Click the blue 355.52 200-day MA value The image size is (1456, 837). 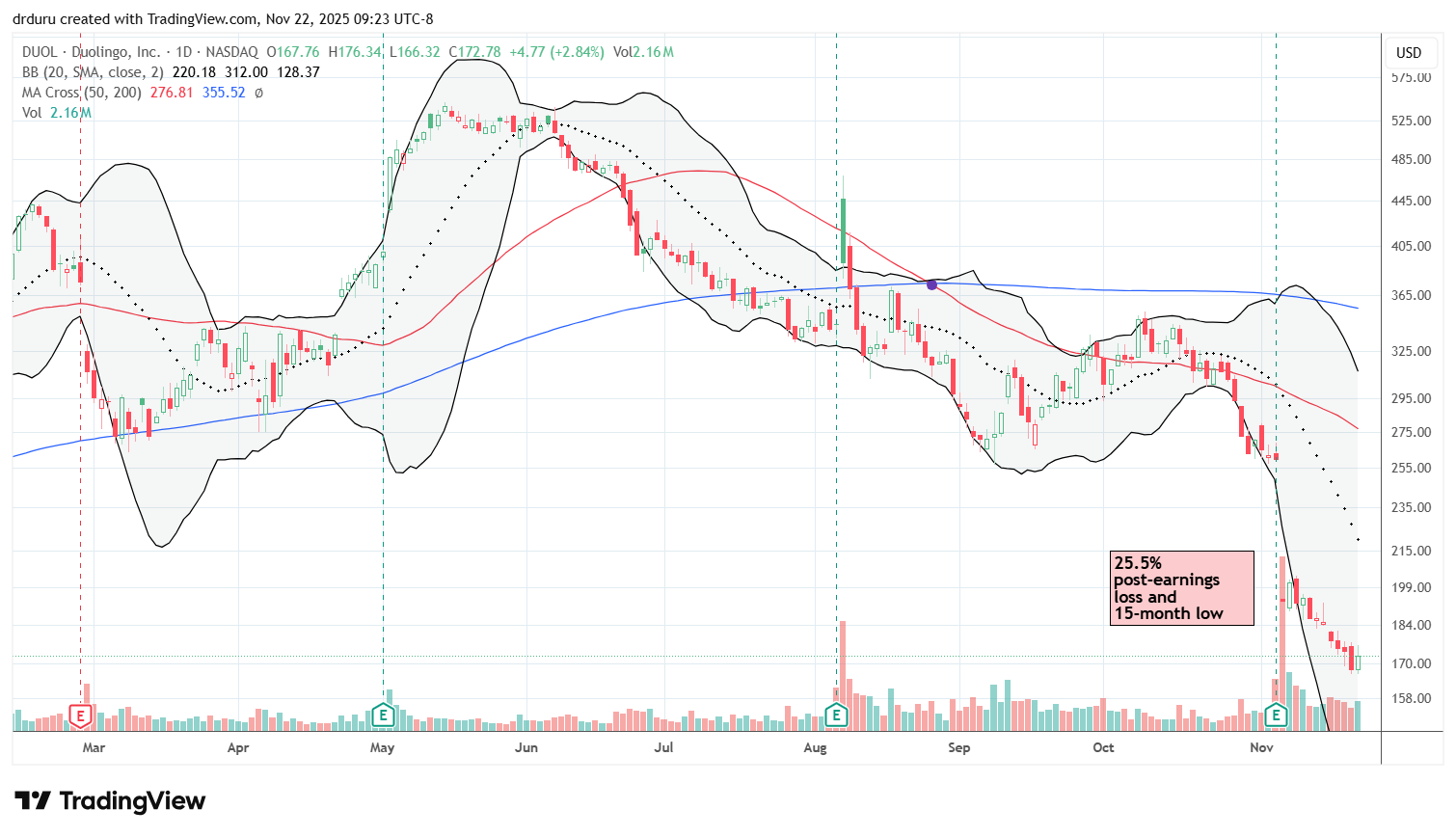click(224, 93)
